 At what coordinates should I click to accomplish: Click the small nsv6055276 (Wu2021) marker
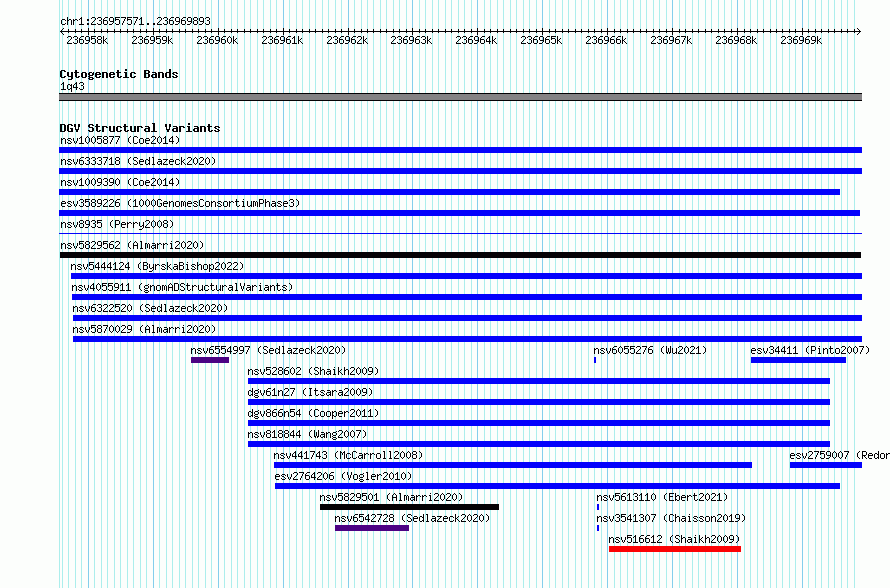tap(595, 360)
